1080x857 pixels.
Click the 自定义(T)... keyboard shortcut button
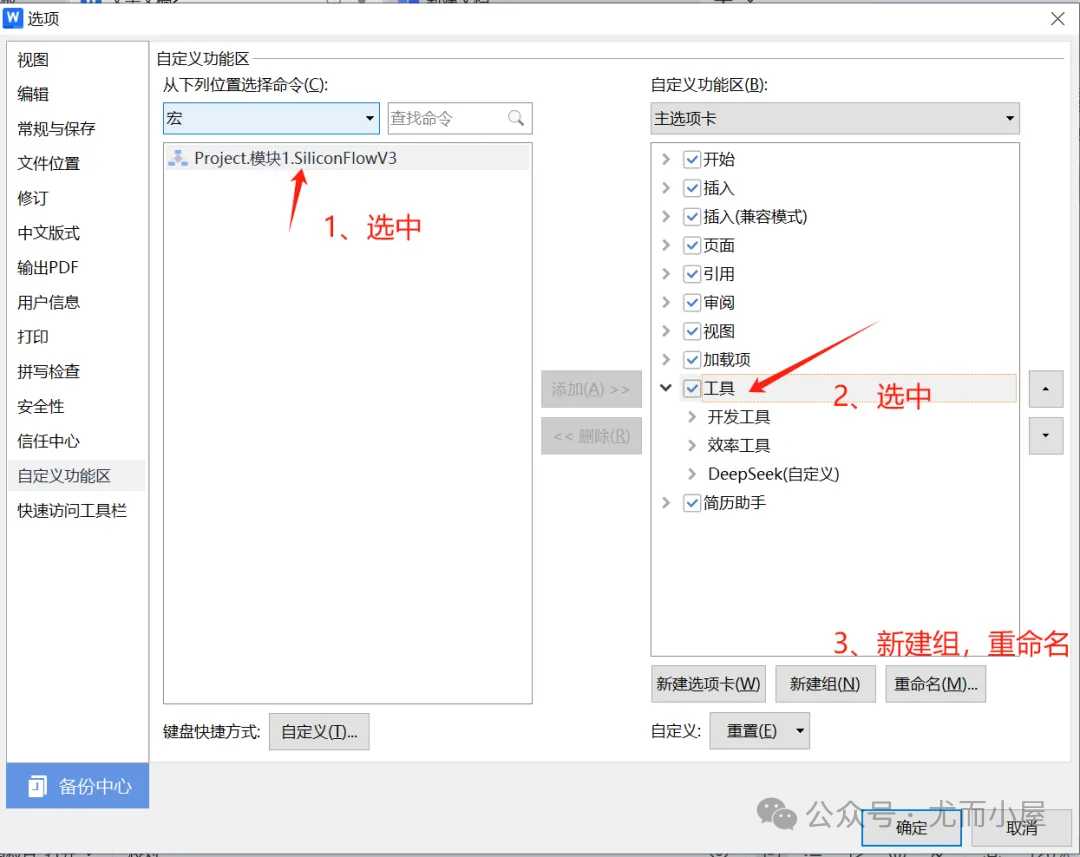pos(319,732)
